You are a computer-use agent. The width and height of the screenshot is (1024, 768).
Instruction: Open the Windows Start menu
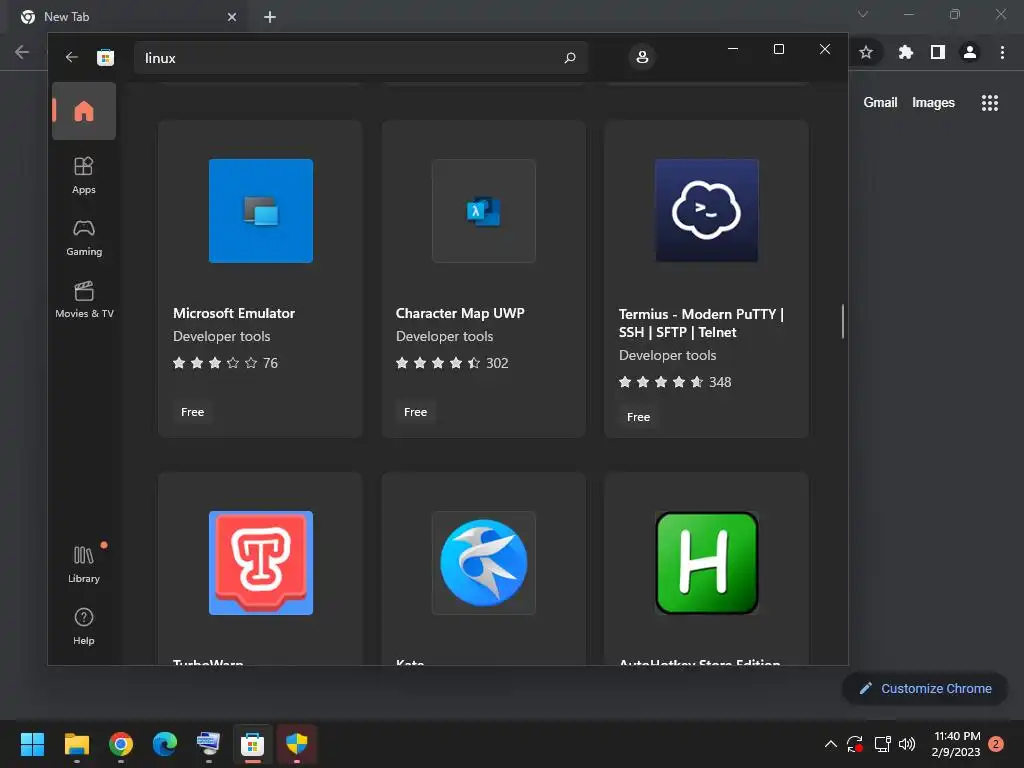pos(32,744)
